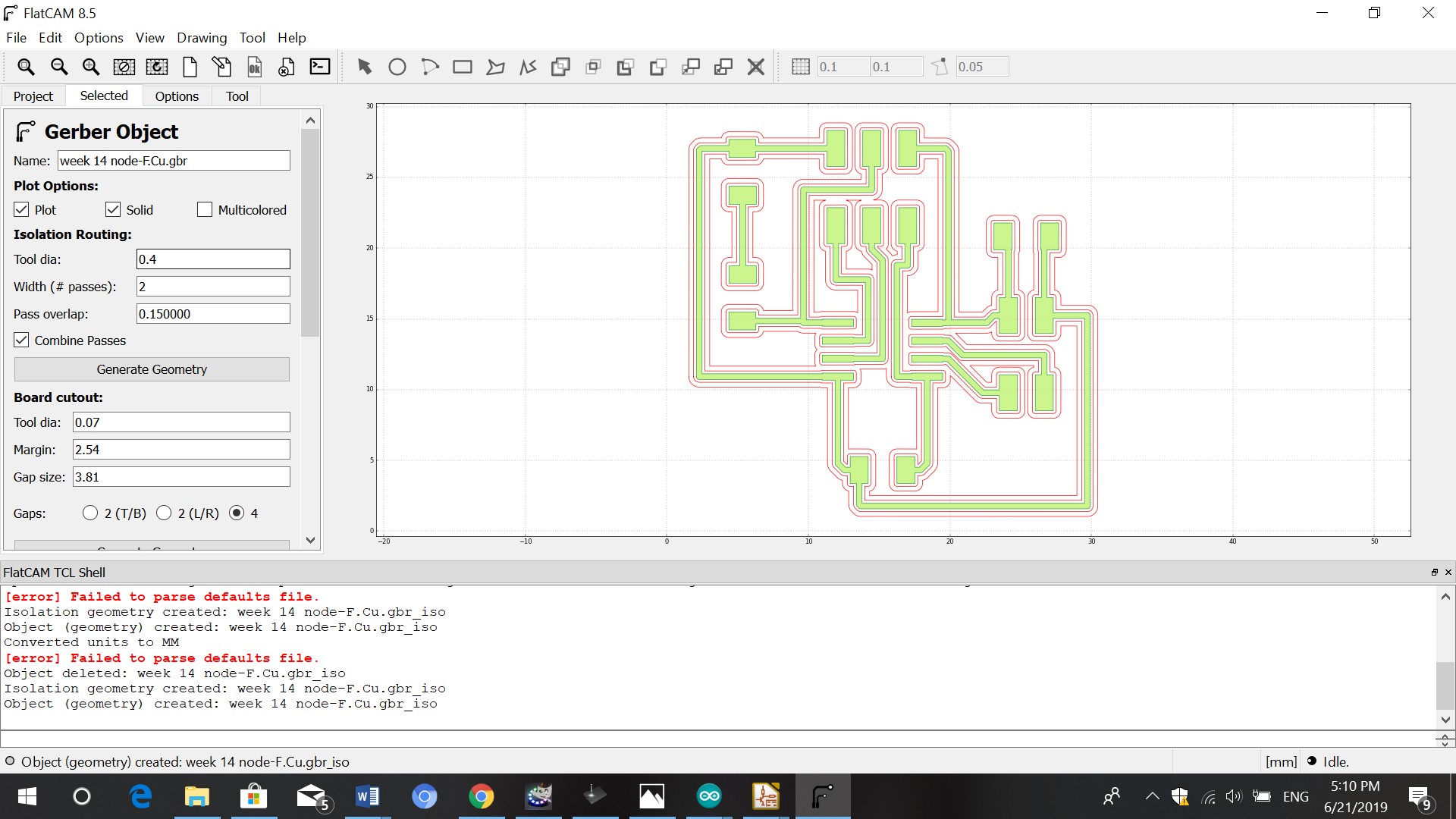Select the arrow pointer tool
The width and height of the screenshot is (1456, 819).
pos(365,67)
